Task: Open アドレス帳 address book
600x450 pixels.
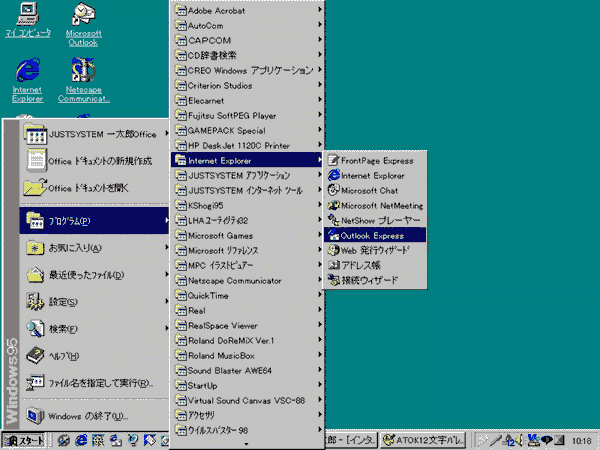Action: (x=375, y=265)
